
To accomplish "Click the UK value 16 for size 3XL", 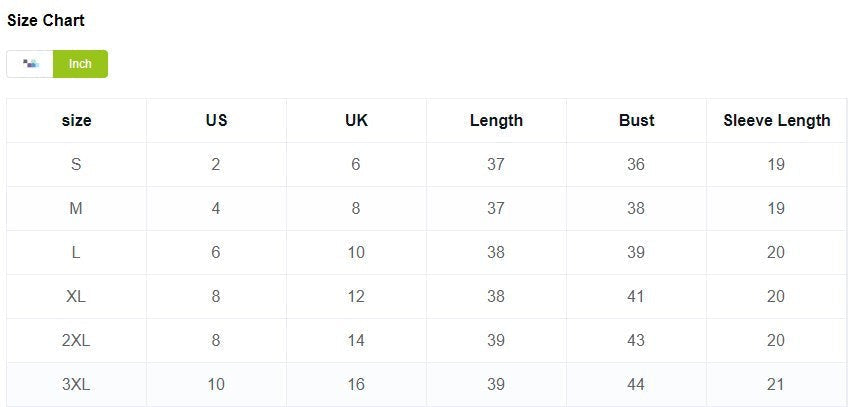I will coord(356,384).
